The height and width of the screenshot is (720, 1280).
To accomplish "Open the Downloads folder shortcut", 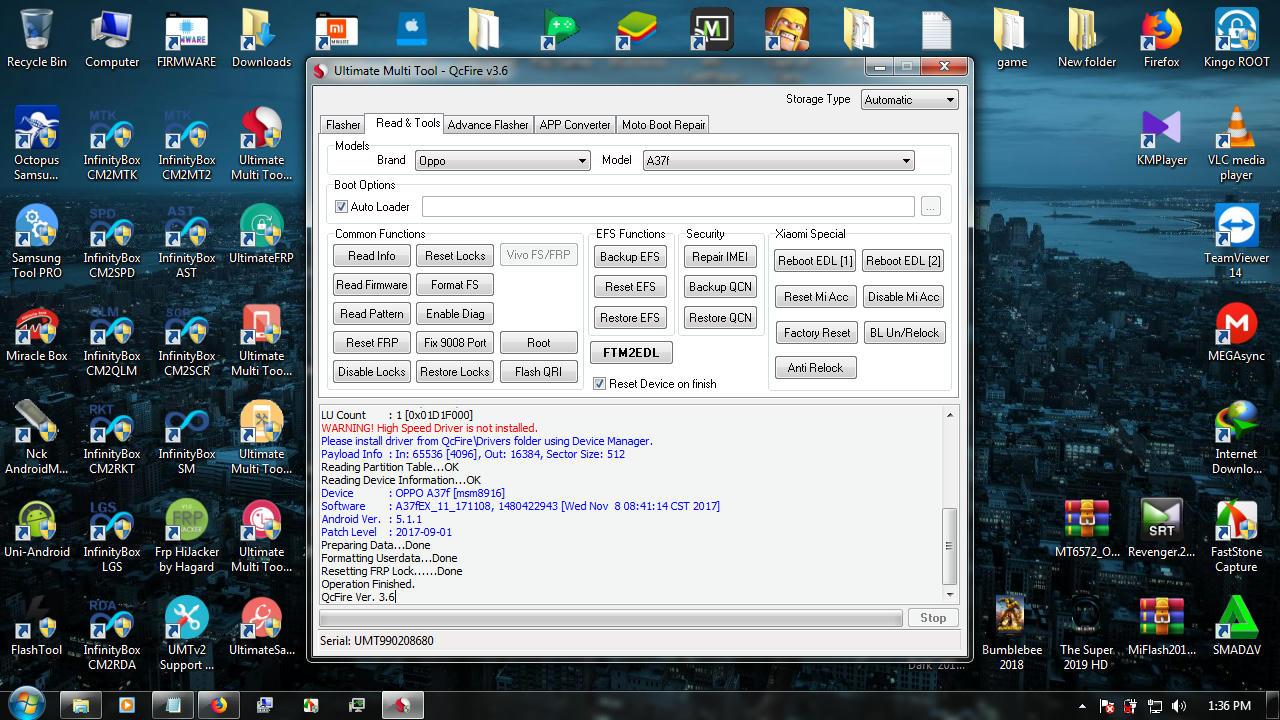I will [262, 38].
